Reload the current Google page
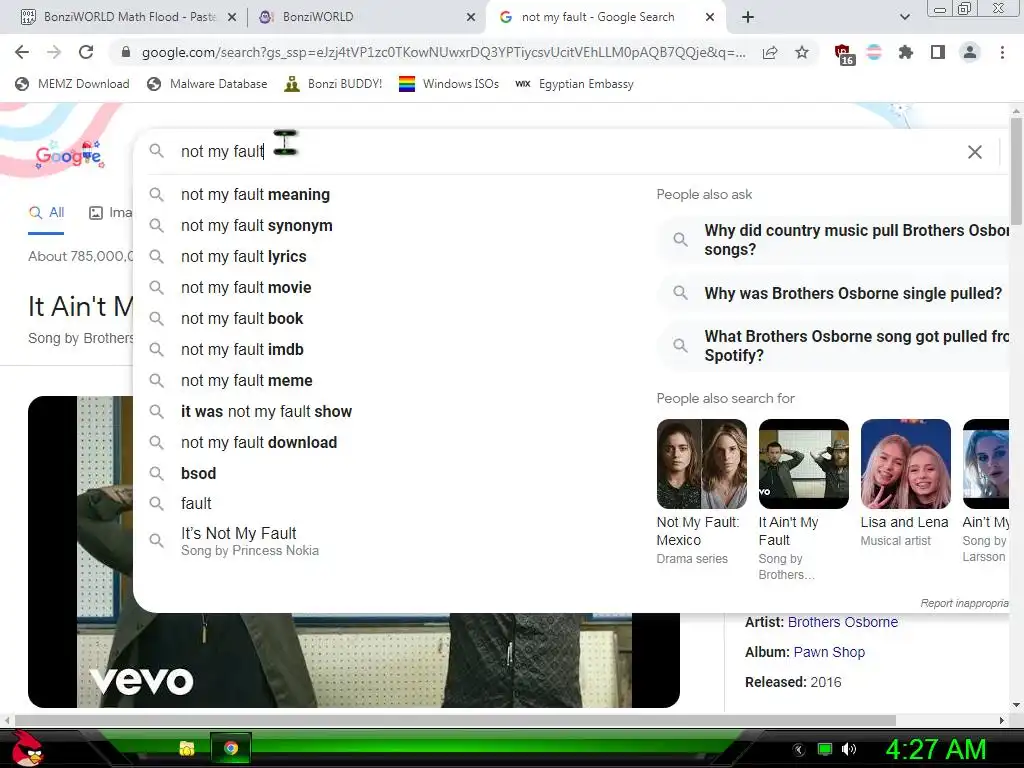1024x768 pixels. [86, 52]
